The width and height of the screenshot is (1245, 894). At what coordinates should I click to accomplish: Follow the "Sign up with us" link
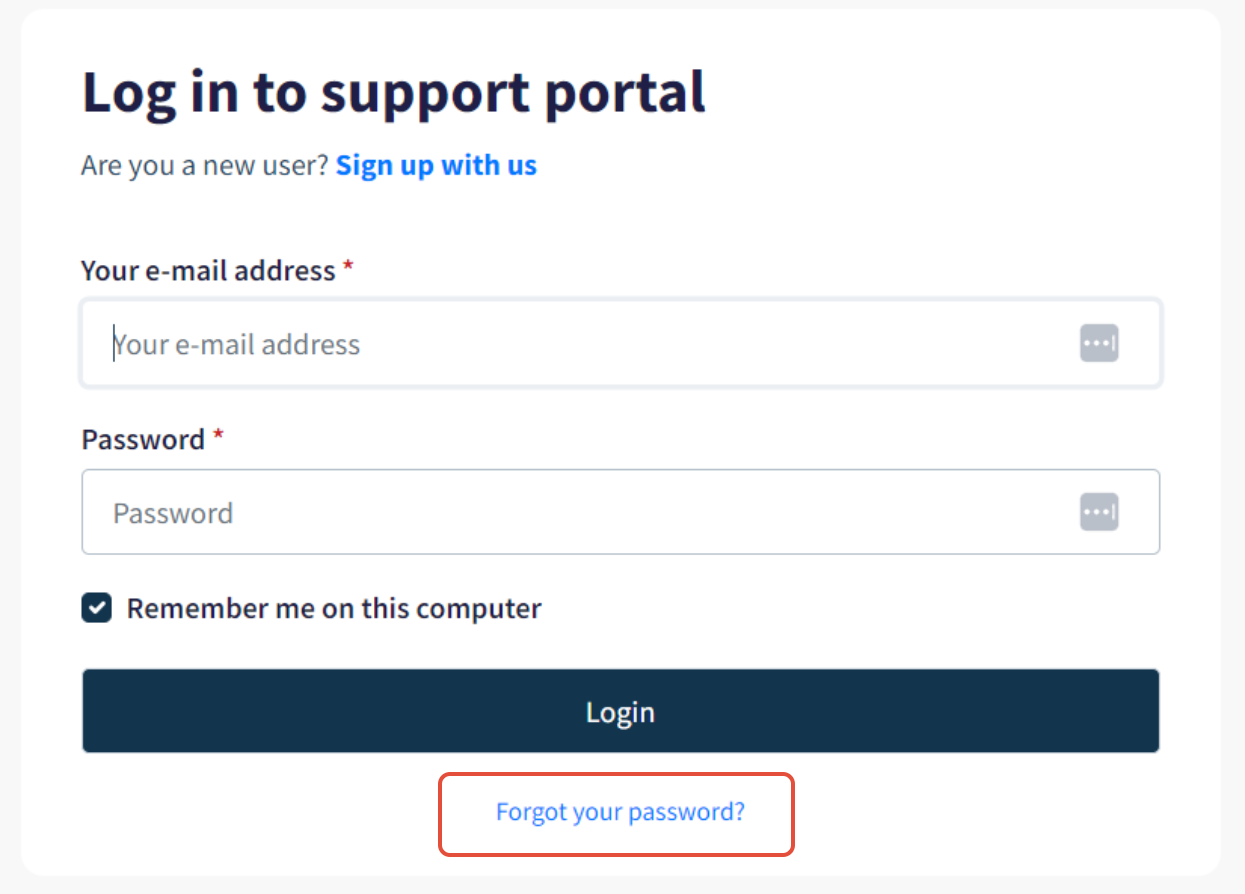[436, 165]
